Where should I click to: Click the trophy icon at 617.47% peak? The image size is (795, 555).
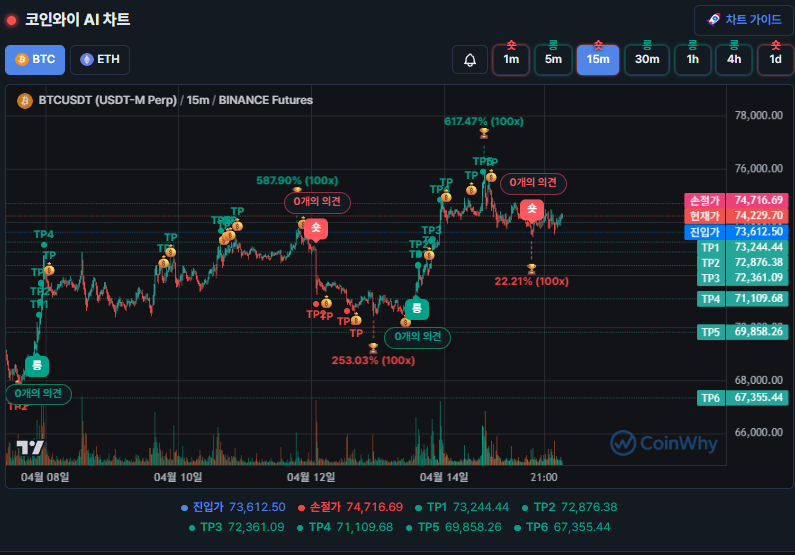[x=484, y=133]
